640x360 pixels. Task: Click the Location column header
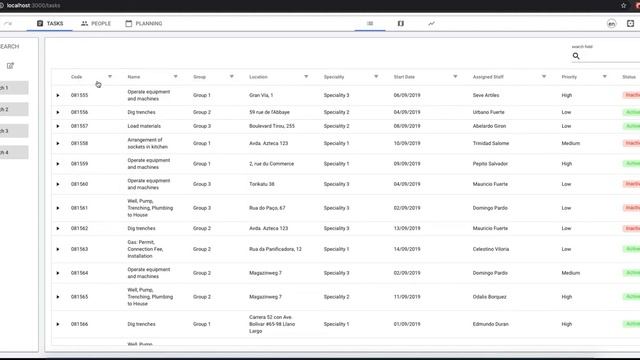coord(258,77)
